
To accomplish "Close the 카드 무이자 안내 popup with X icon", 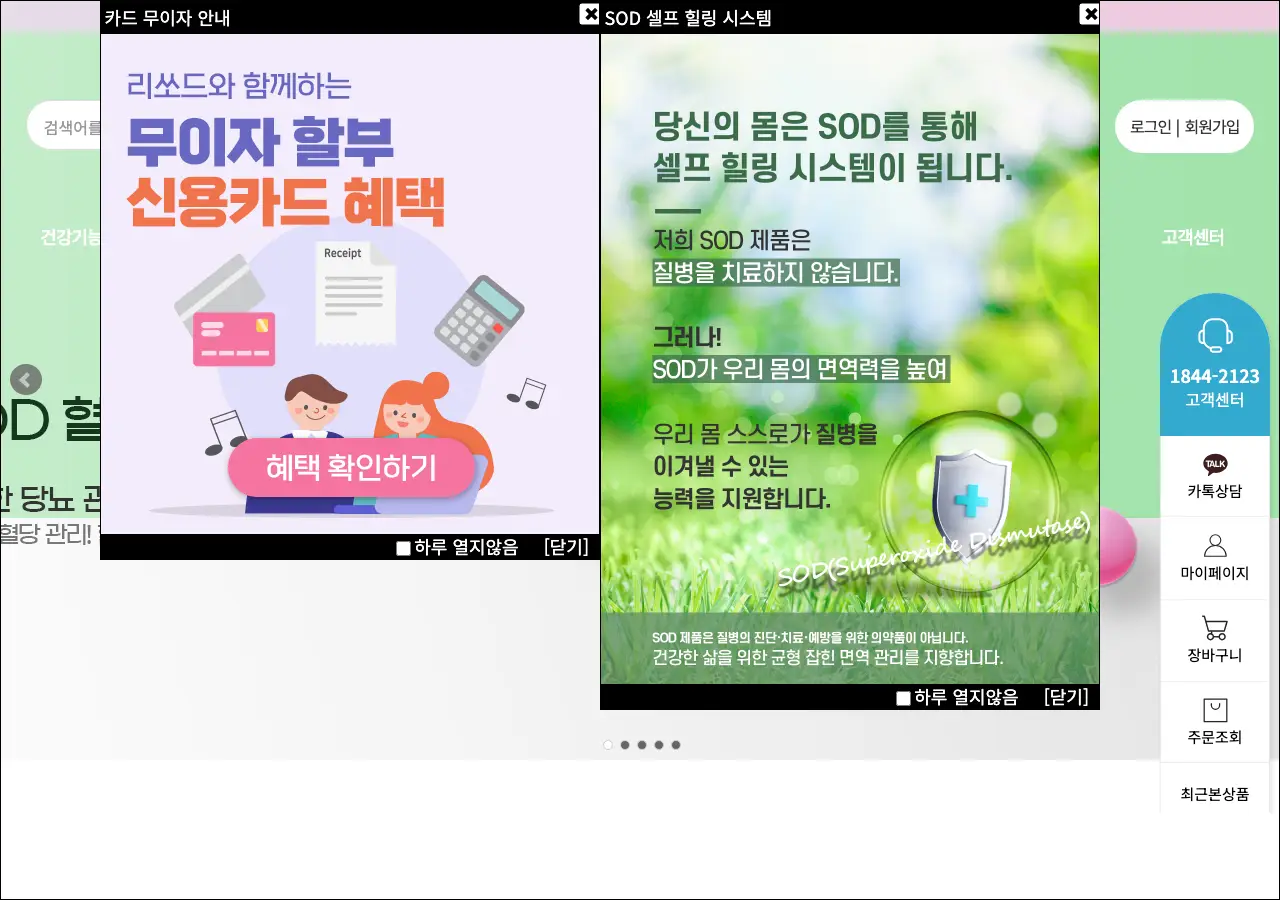I will tap(589, 14).
